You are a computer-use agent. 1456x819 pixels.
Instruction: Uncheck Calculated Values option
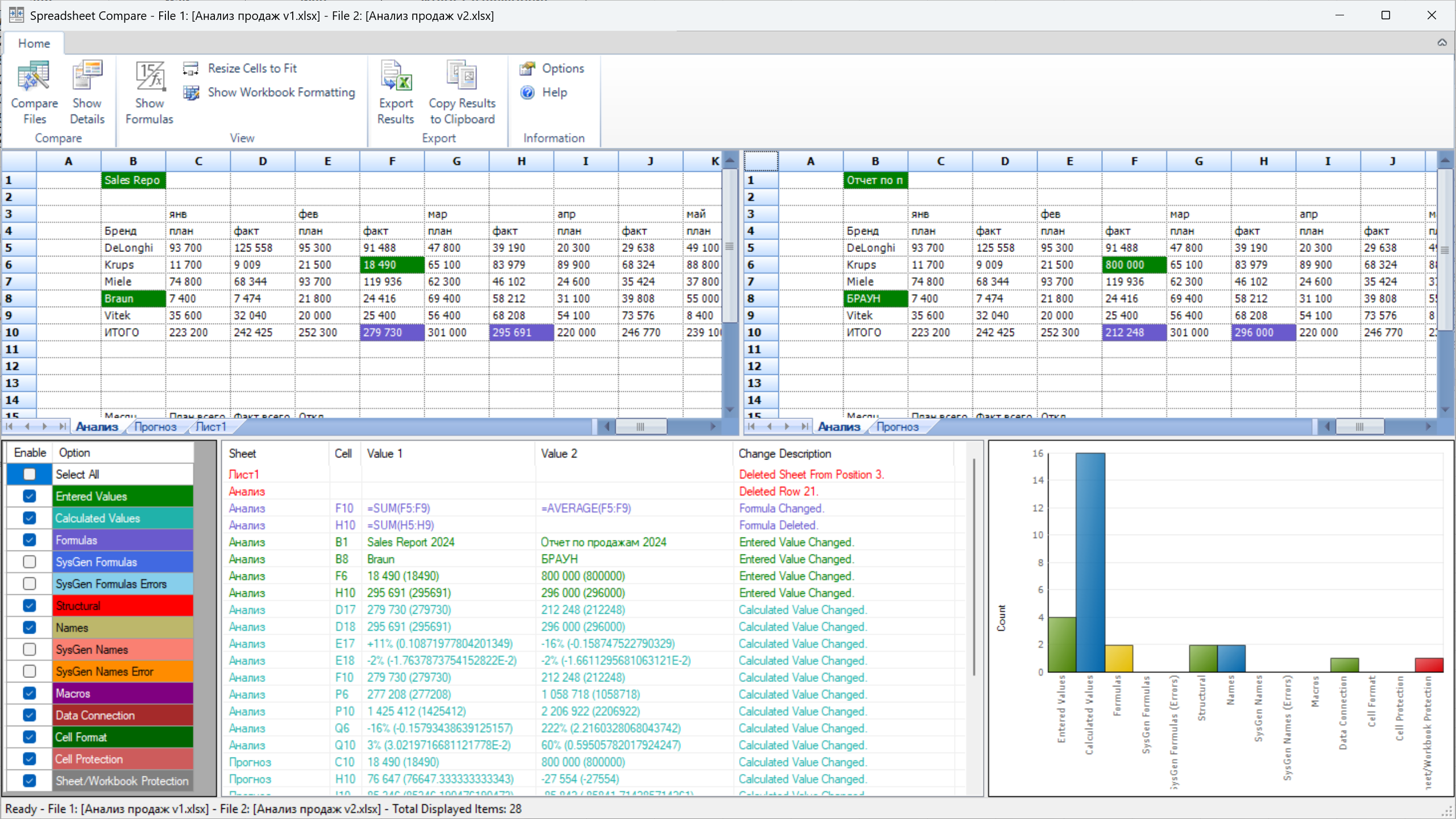point(30,518)
